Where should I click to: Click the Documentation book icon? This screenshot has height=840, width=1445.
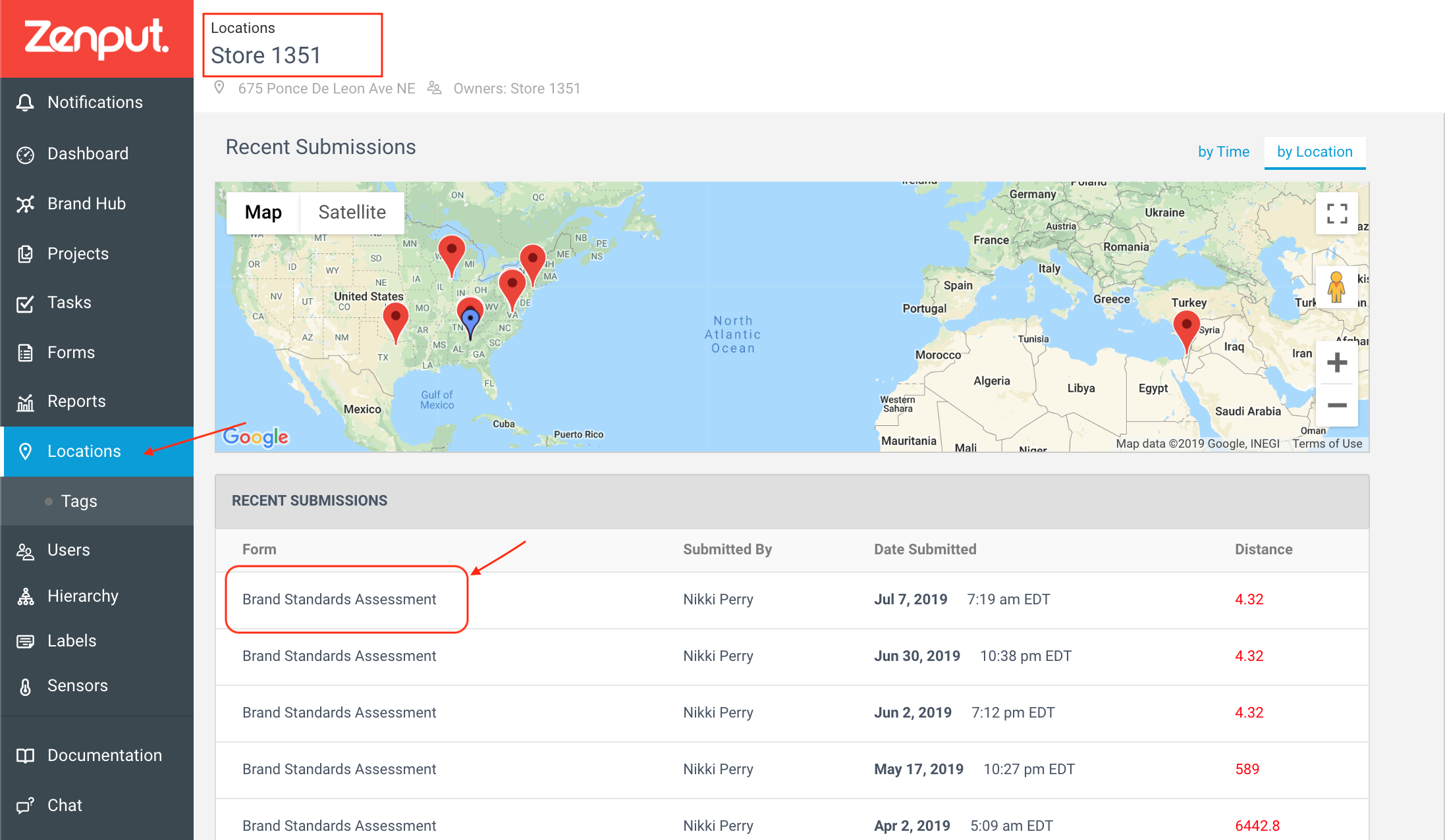tap(25, 756)
